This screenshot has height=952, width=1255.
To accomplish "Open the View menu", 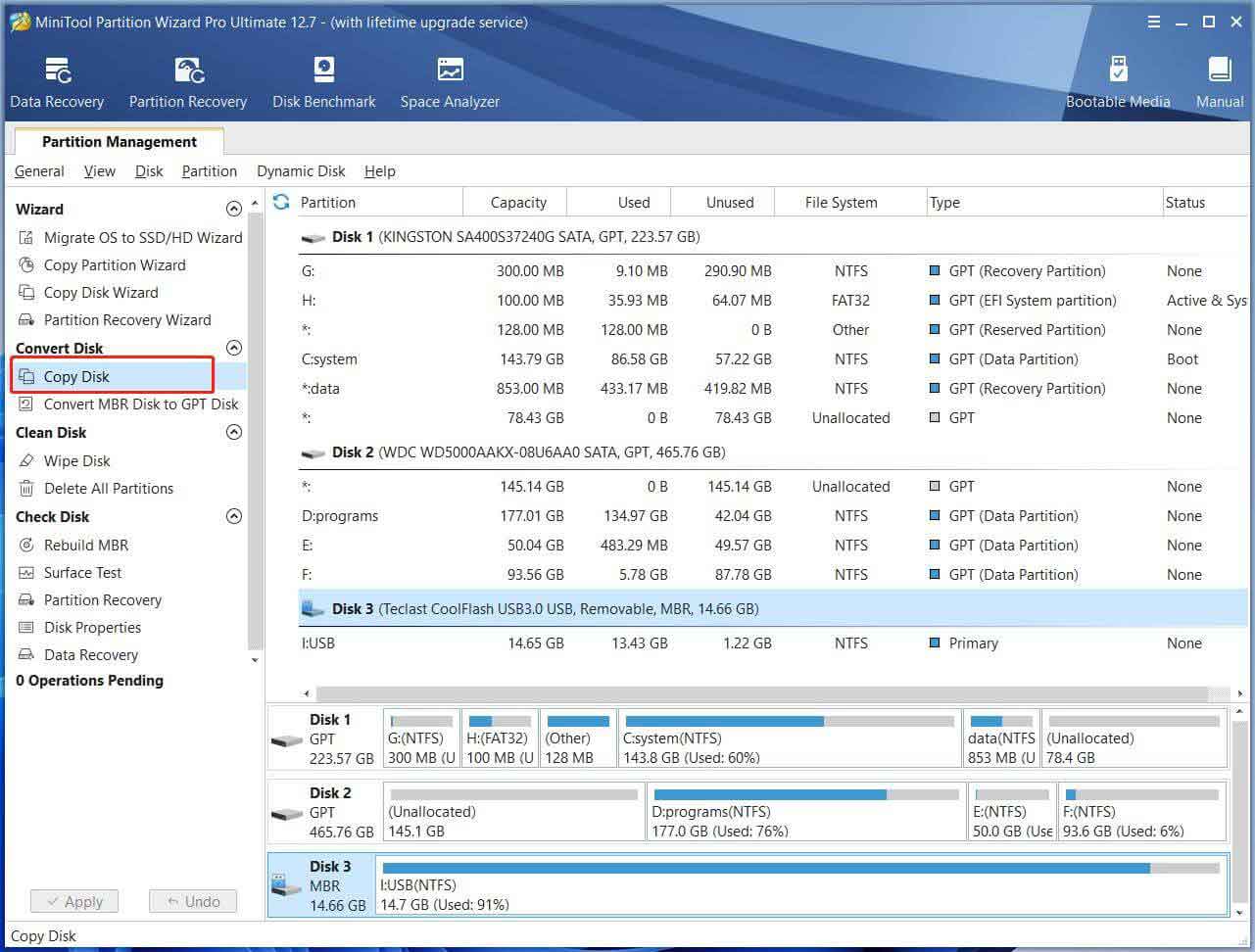I will coord(100,171).
